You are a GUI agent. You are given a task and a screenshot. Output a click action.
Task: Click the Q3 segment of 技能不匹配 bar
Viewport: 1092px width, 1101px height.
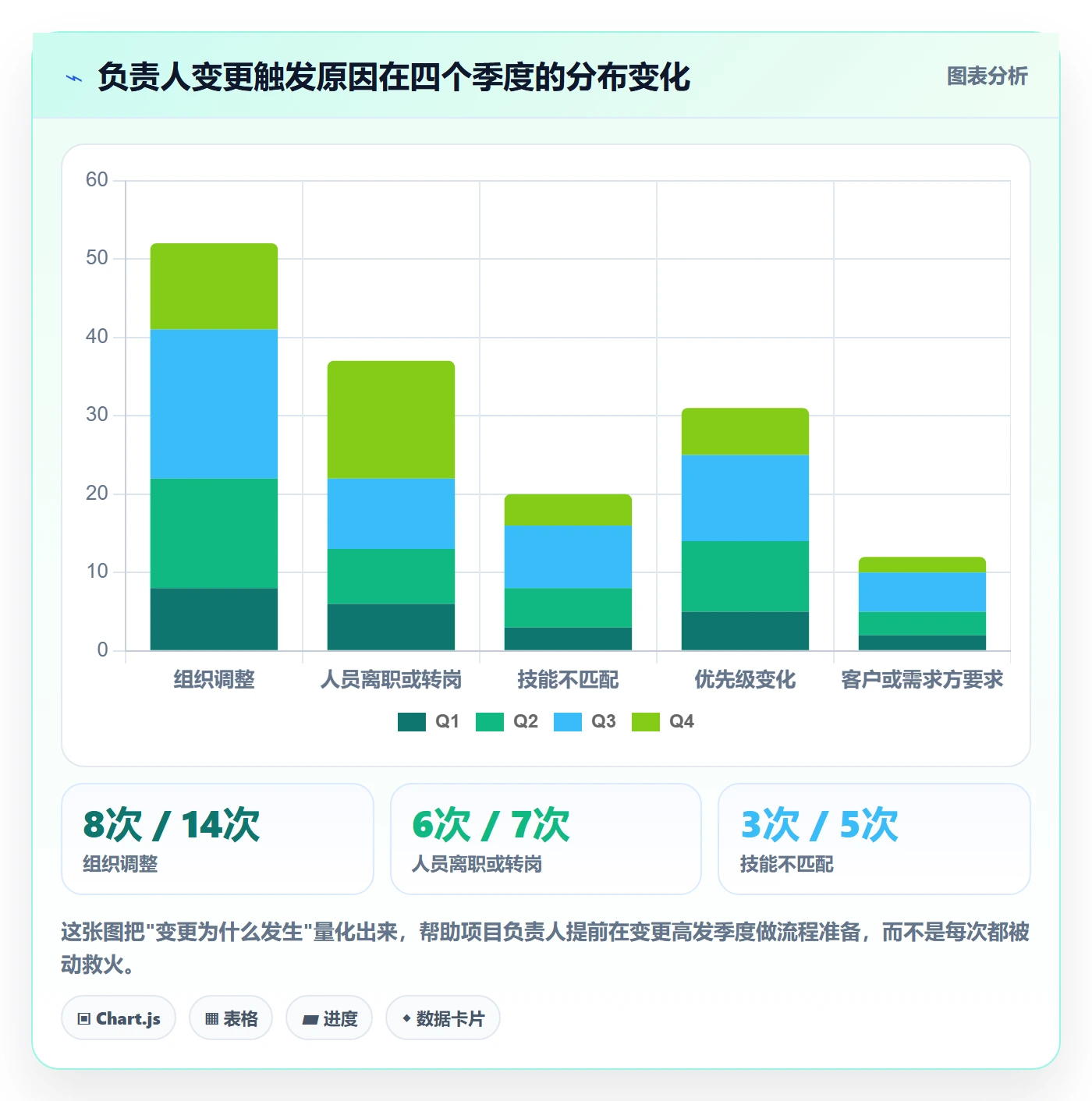568,557
